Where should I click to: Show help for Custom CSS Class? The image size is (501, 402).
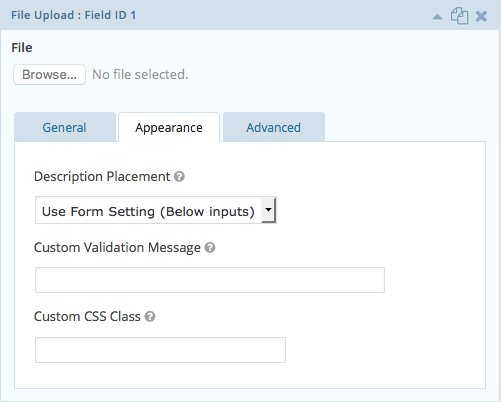[150, 317]
